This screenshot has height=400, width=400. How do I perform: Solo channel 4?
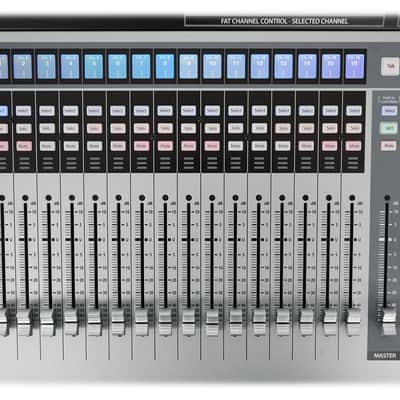point(71,129)
